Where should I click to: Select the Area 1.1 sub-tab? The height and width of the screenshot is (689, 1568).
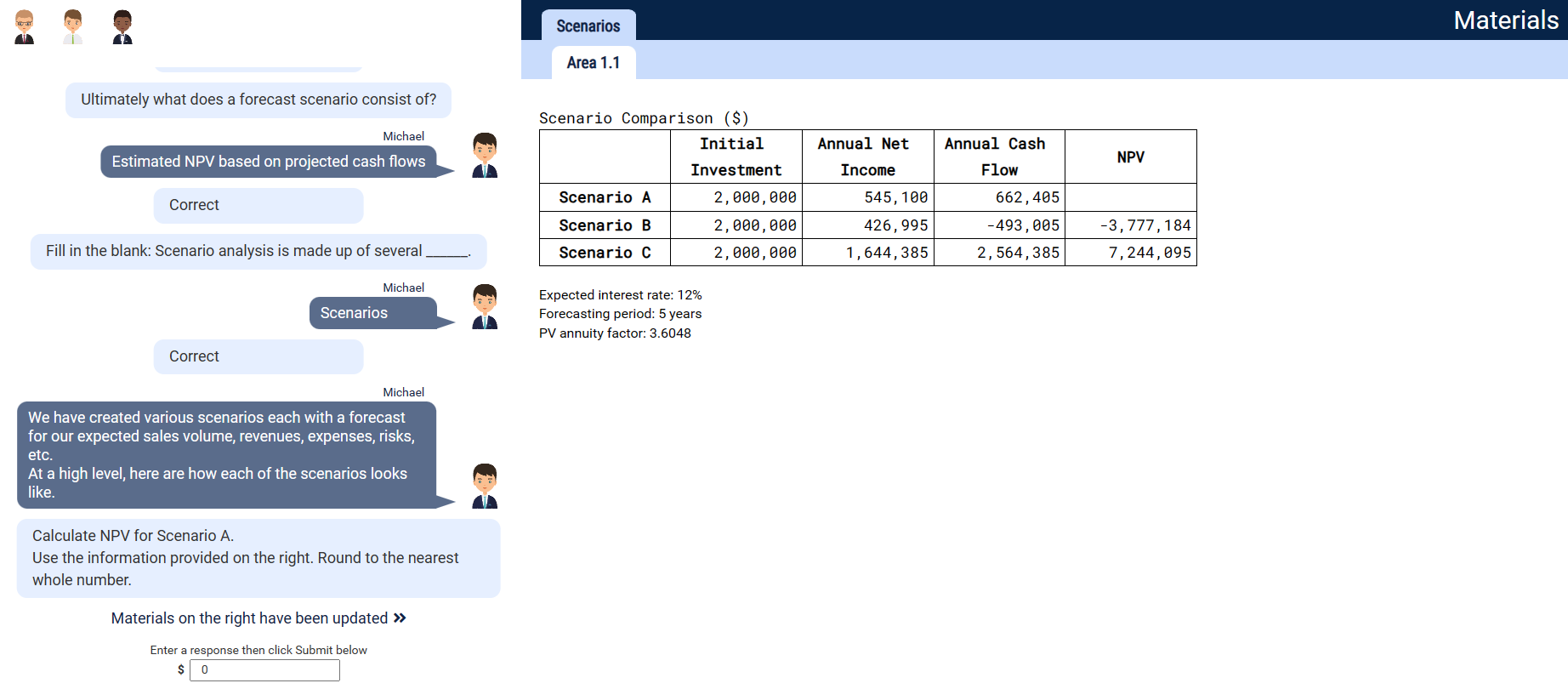(594, 63)
